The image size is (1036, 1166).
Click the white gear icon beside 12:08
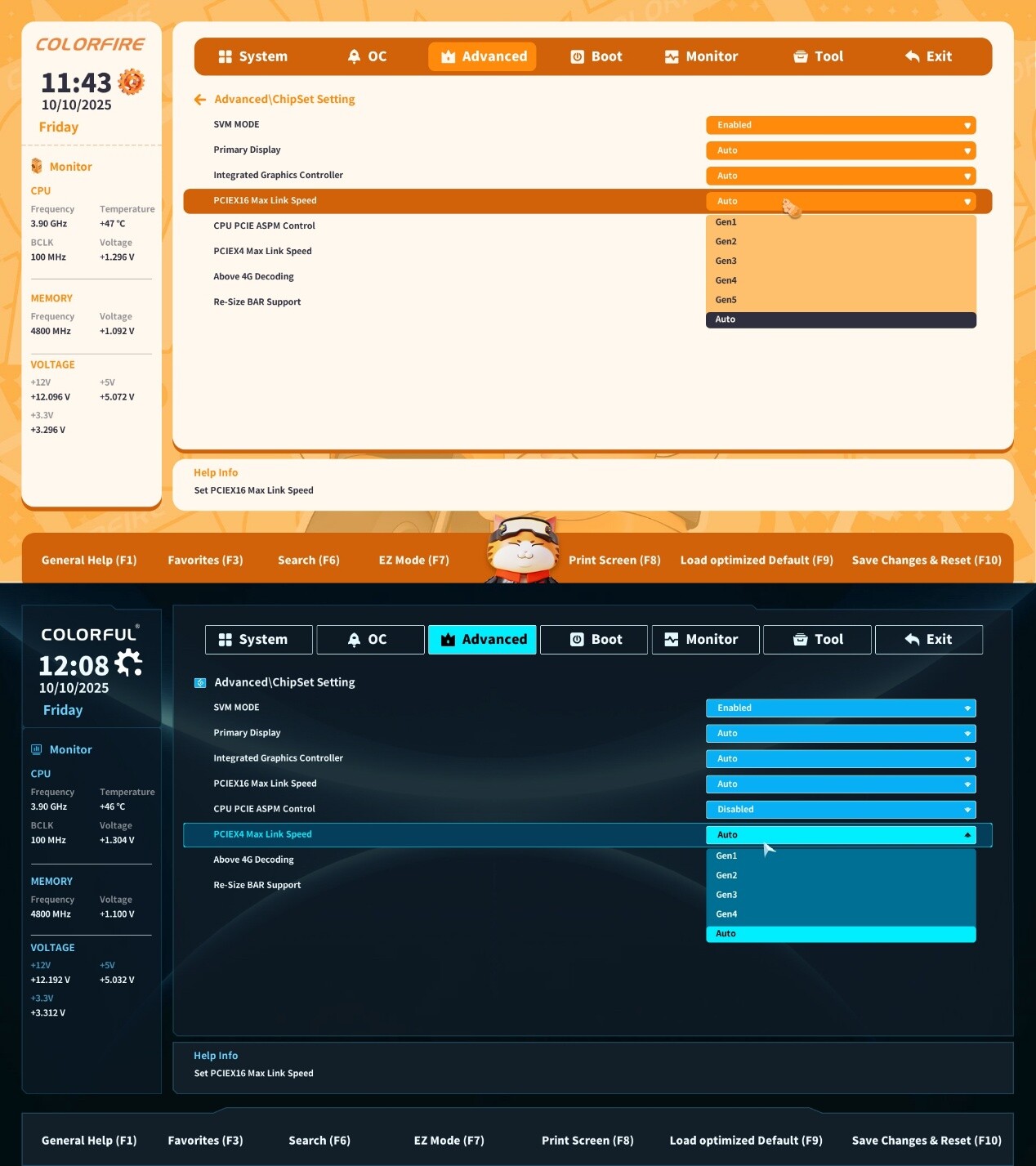128,663
